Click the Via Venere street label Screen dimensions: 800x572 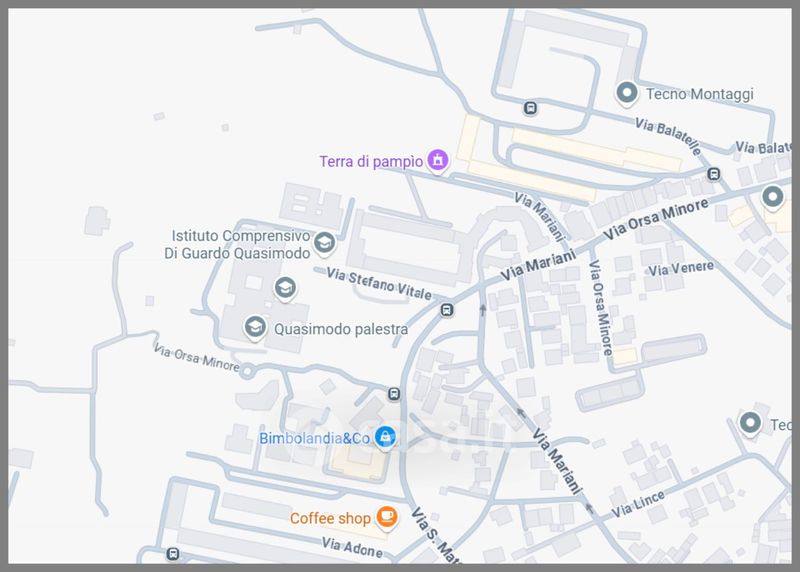click(x=681, y=268)
